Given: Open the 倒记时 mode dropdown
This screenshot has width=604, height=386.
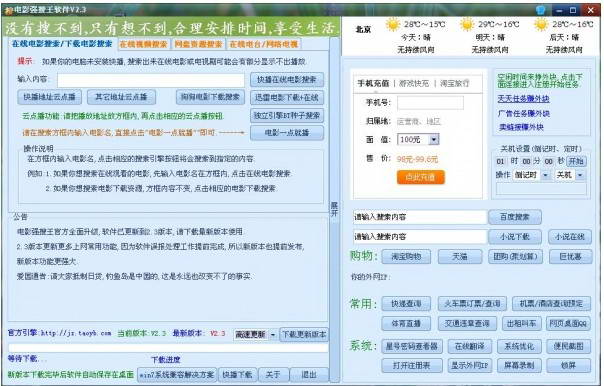Looking at the screenshot, I should 532,175.
